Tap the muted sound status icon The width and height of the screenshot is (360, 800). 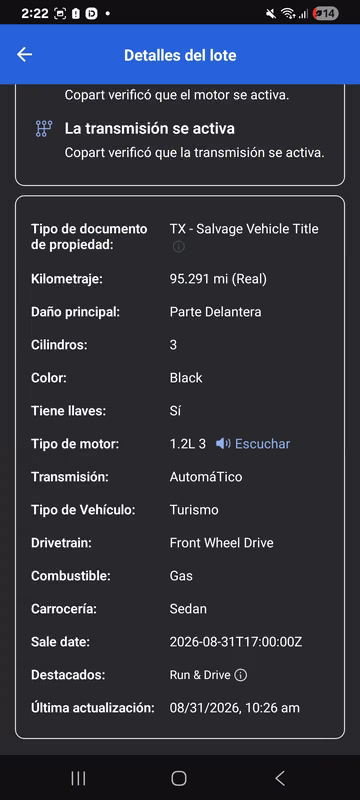tap(271, 14)
